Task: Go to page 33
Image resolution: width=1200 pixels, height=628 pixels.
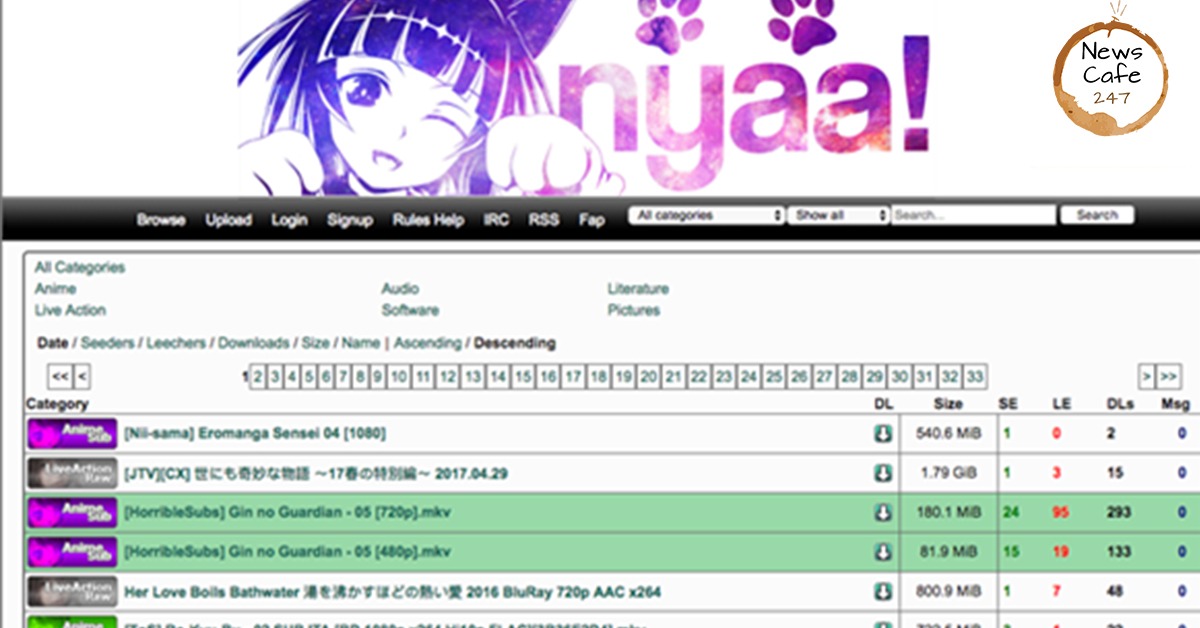Action: click(975, 377)
